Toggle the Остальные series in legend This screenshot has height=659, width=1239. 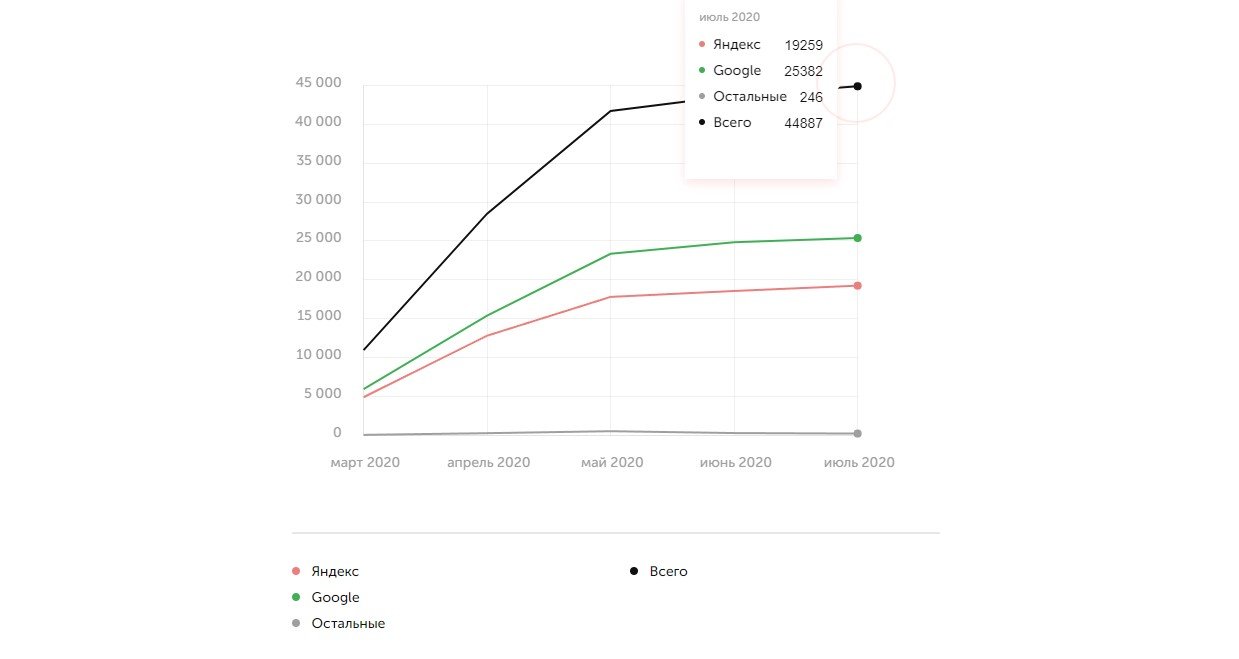348,623
